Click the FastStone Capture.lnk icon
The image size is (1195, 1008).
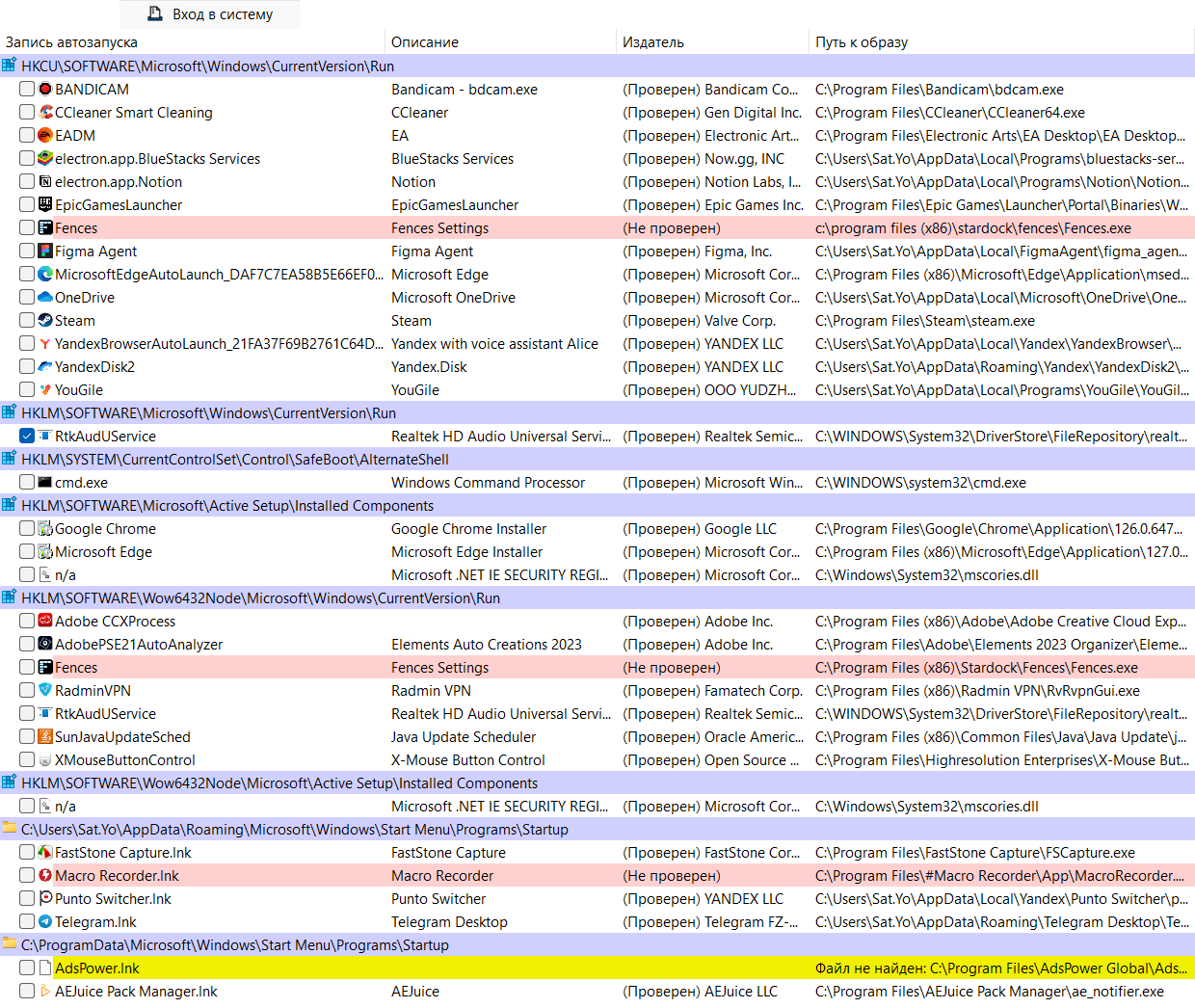(45, 852)
